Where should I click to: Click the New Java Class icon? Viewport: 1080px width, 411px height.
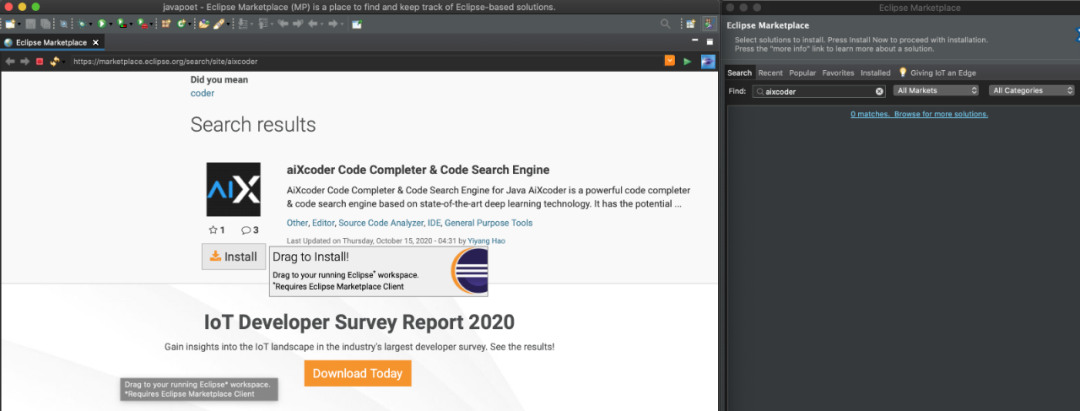click(x=182, y=23)
